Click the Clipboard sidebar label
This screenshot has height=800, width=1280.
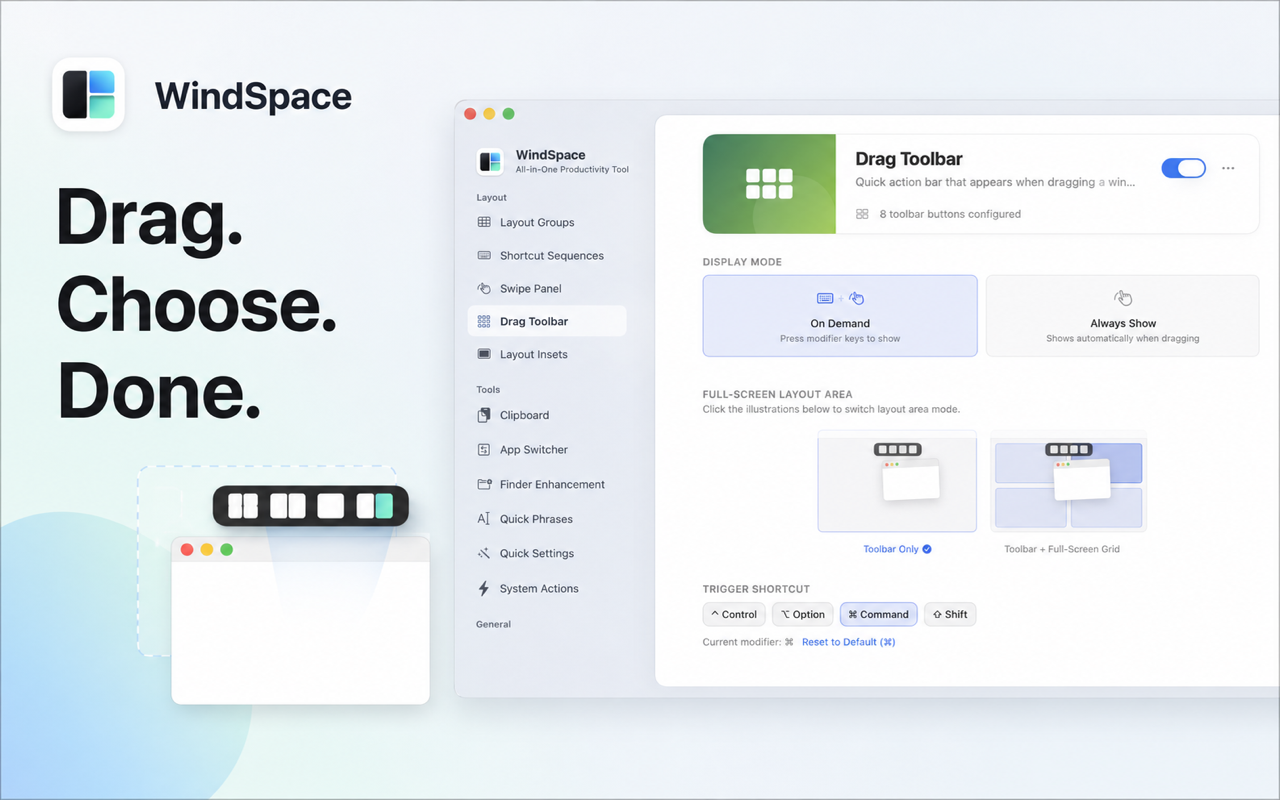524,415
